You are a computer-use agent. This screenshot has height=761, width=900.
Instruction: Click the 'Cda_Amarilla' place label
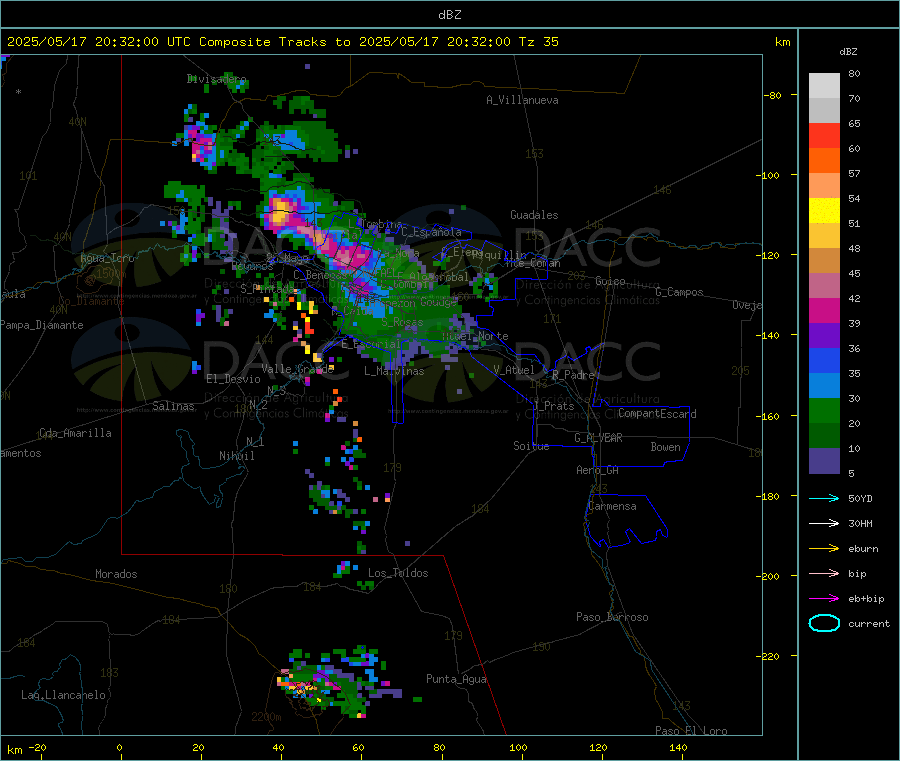(x=75, y=433)
